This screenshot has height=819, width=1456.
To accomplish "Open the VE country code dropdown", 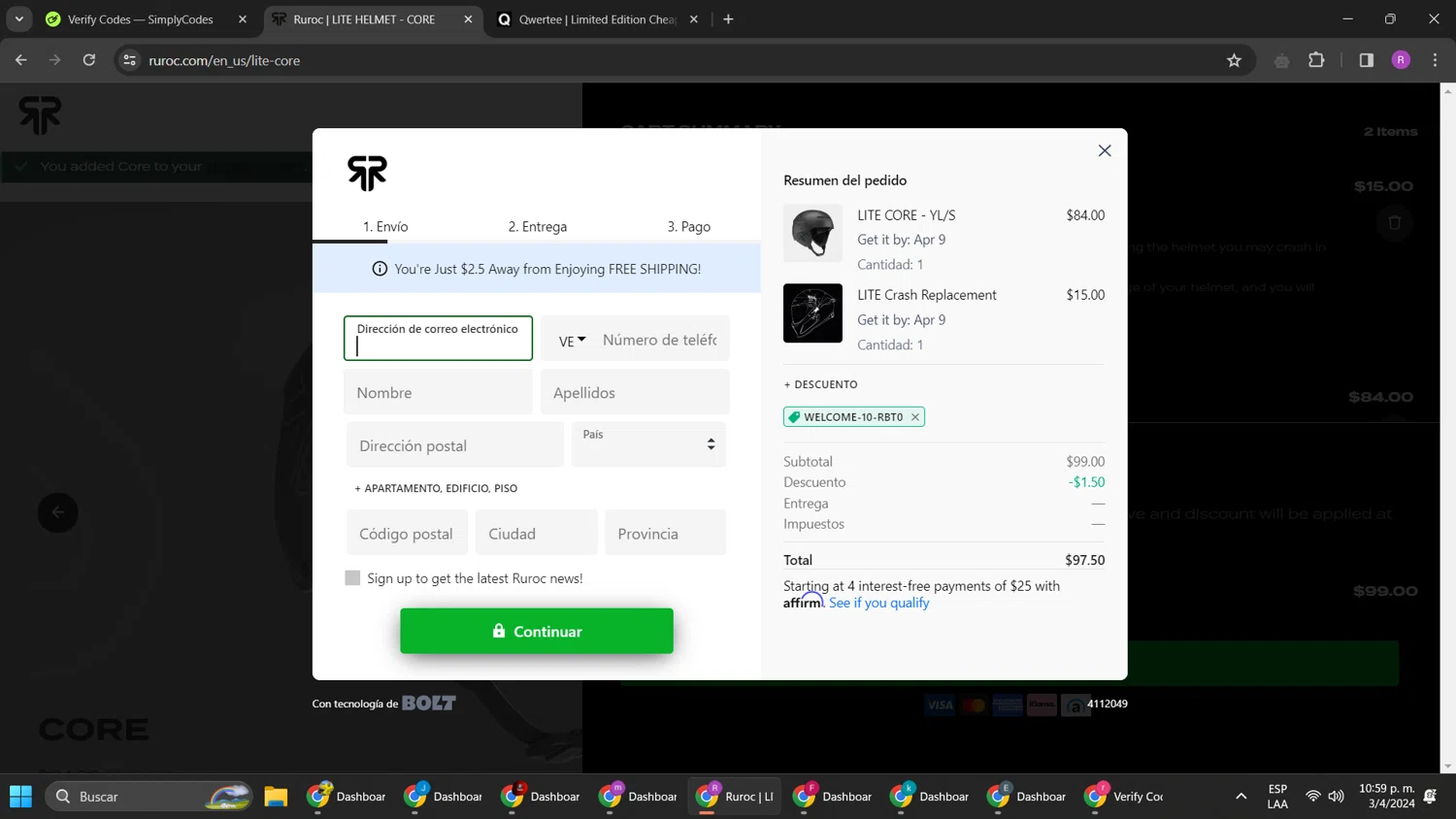I will 572,341.
